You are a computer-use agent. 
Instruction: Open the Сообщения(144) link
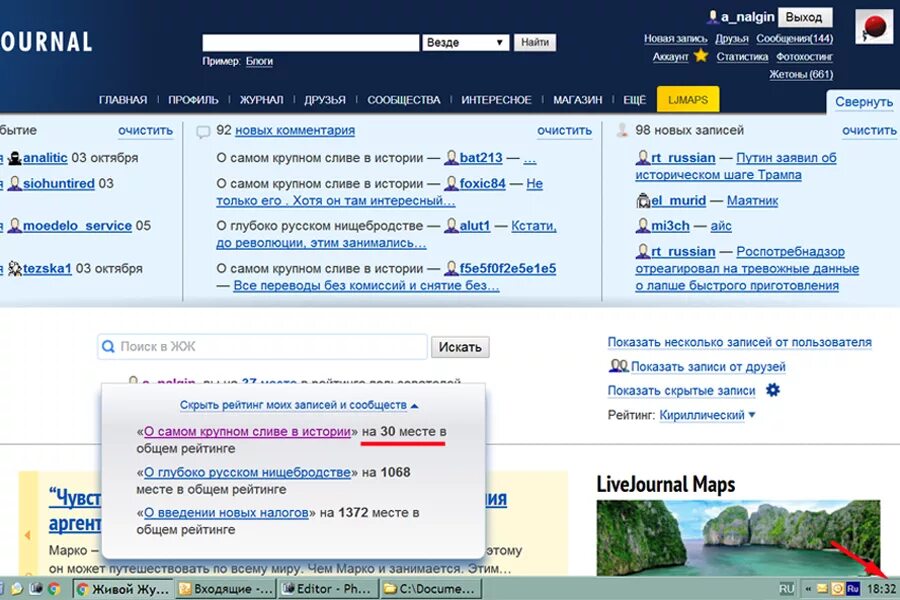[x=794, y=38]
